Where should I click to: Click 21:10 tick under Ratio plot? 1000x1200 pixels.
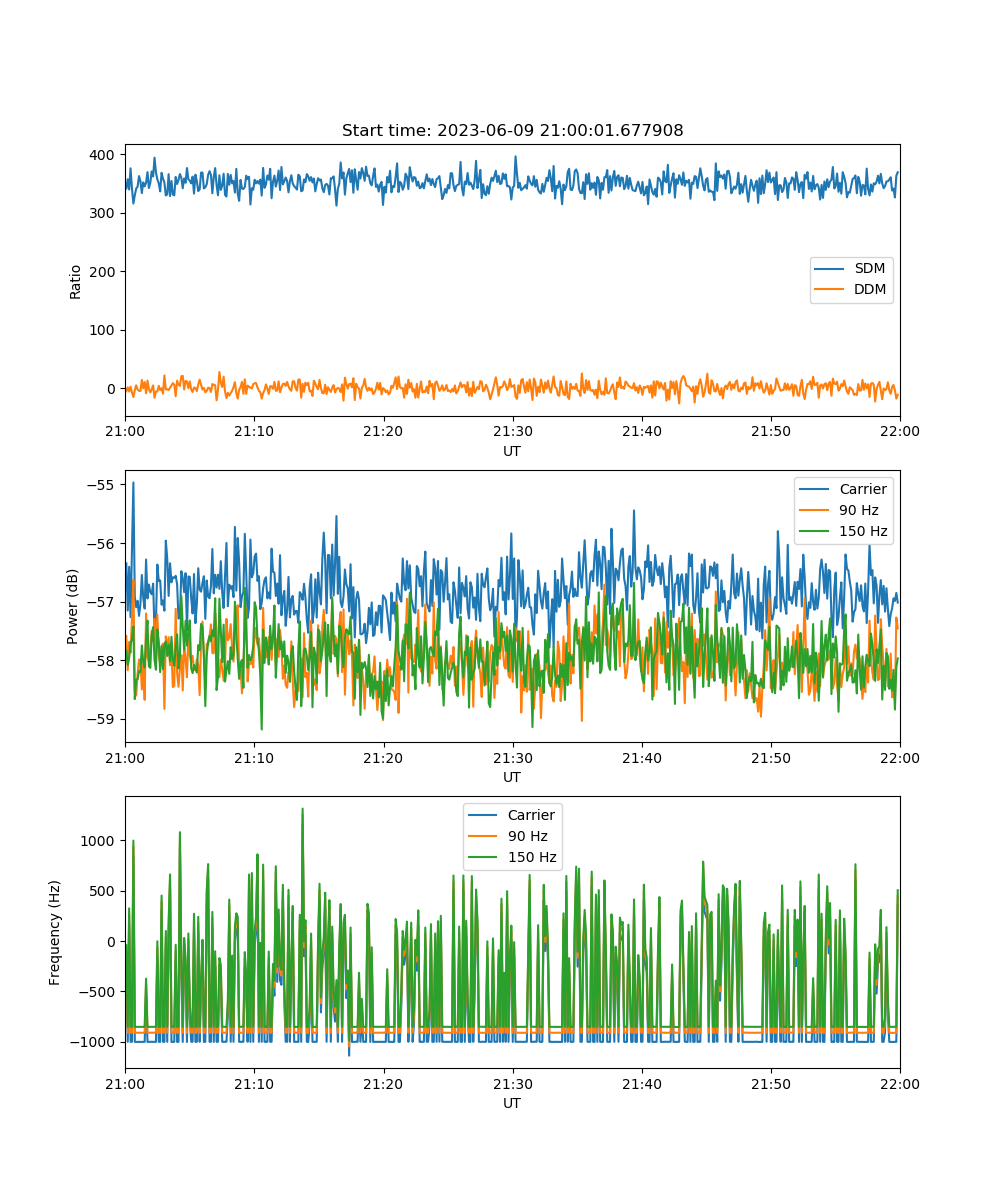pos(254,431)
